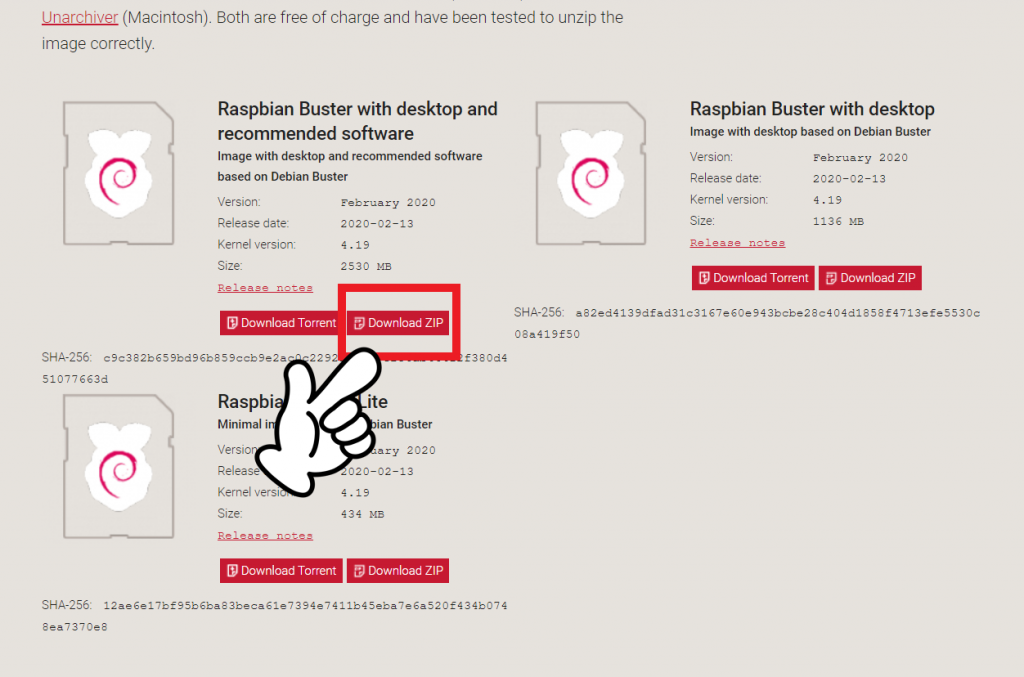
Task: Click the SD card image for Buster Lite
Action: pyautogui.click(x=118, y=466)
